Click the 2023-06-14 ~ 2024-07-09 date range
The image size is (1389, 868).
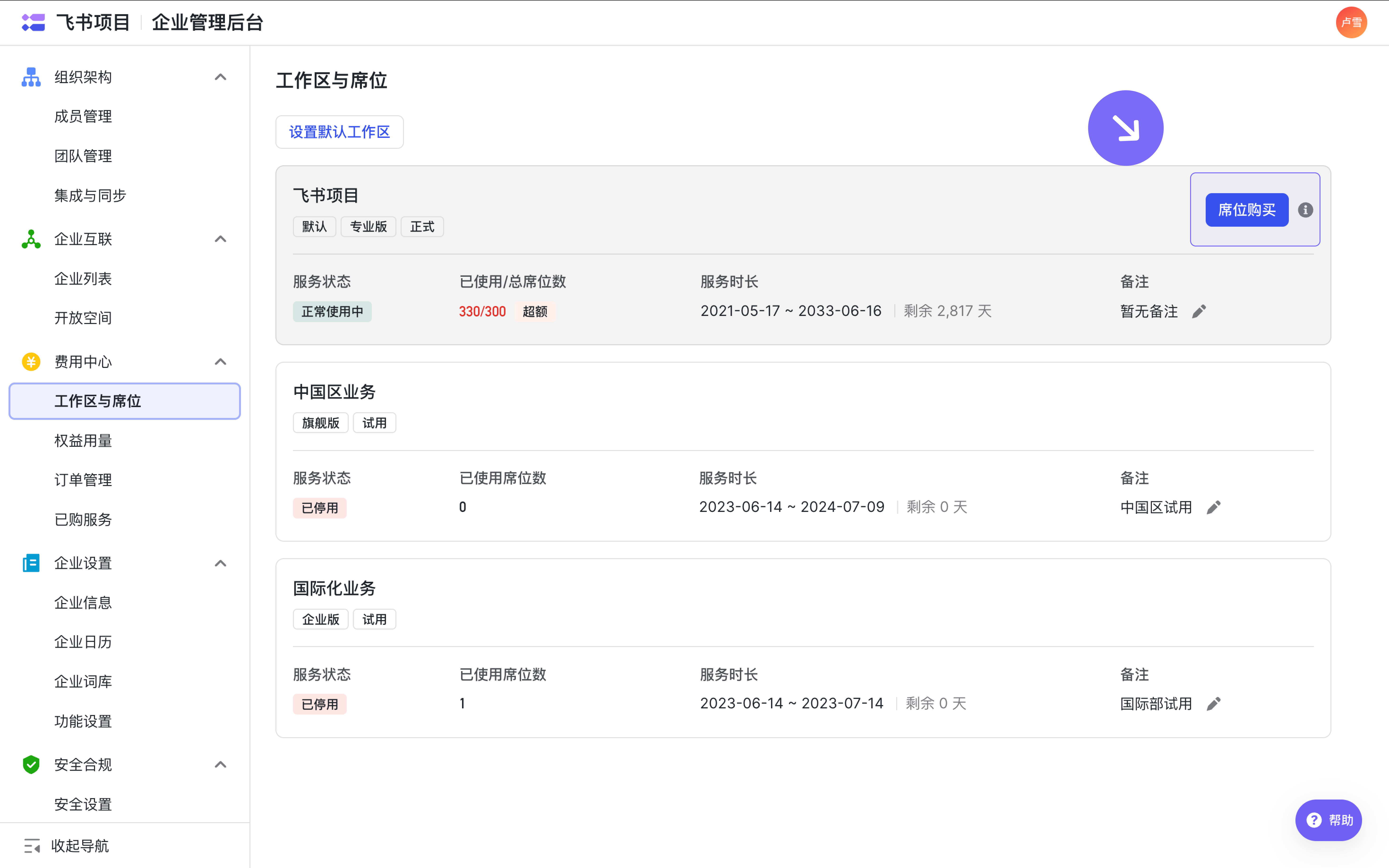792,507
